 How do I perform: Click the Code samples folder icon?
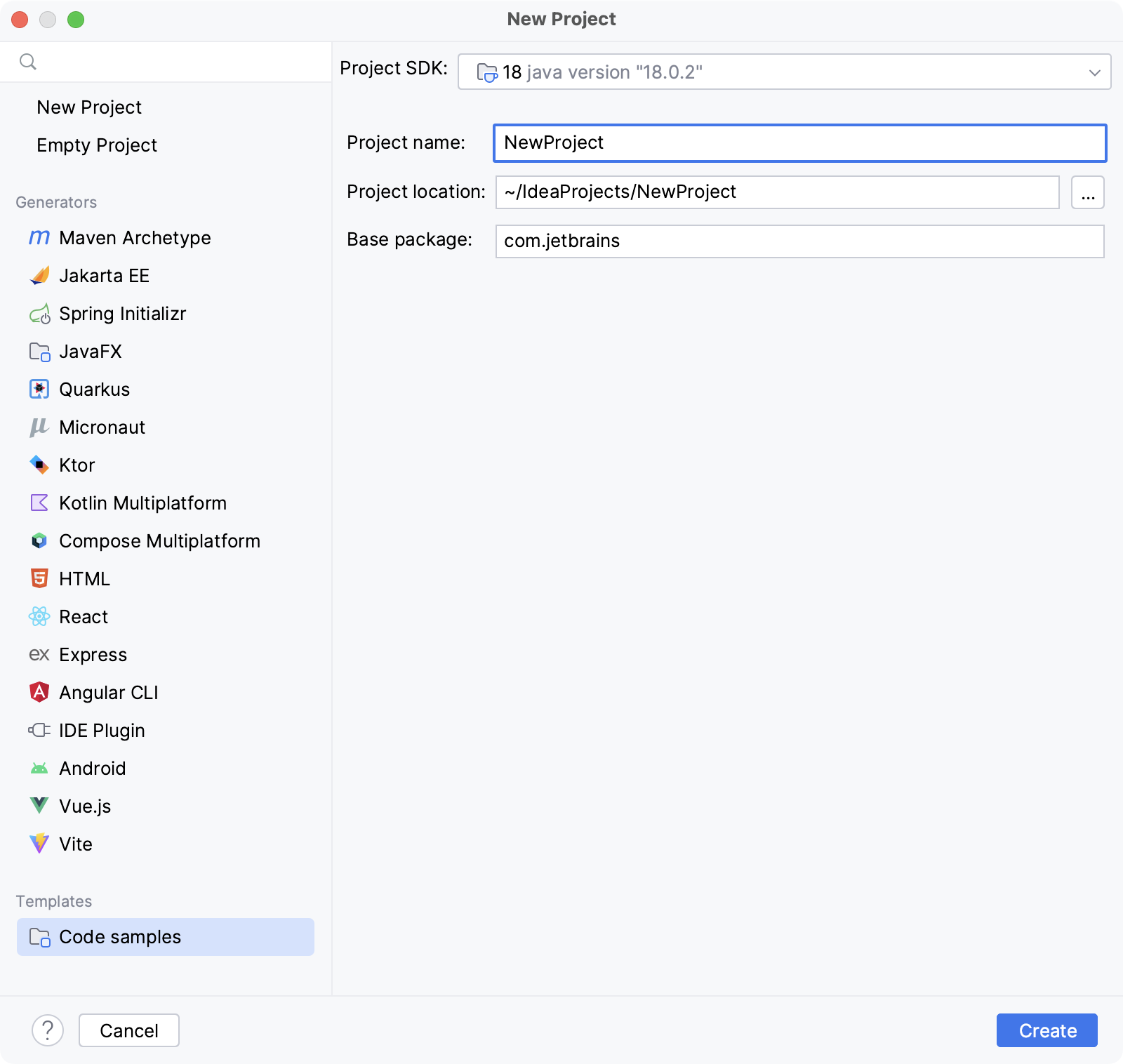(x=39, y=937)
